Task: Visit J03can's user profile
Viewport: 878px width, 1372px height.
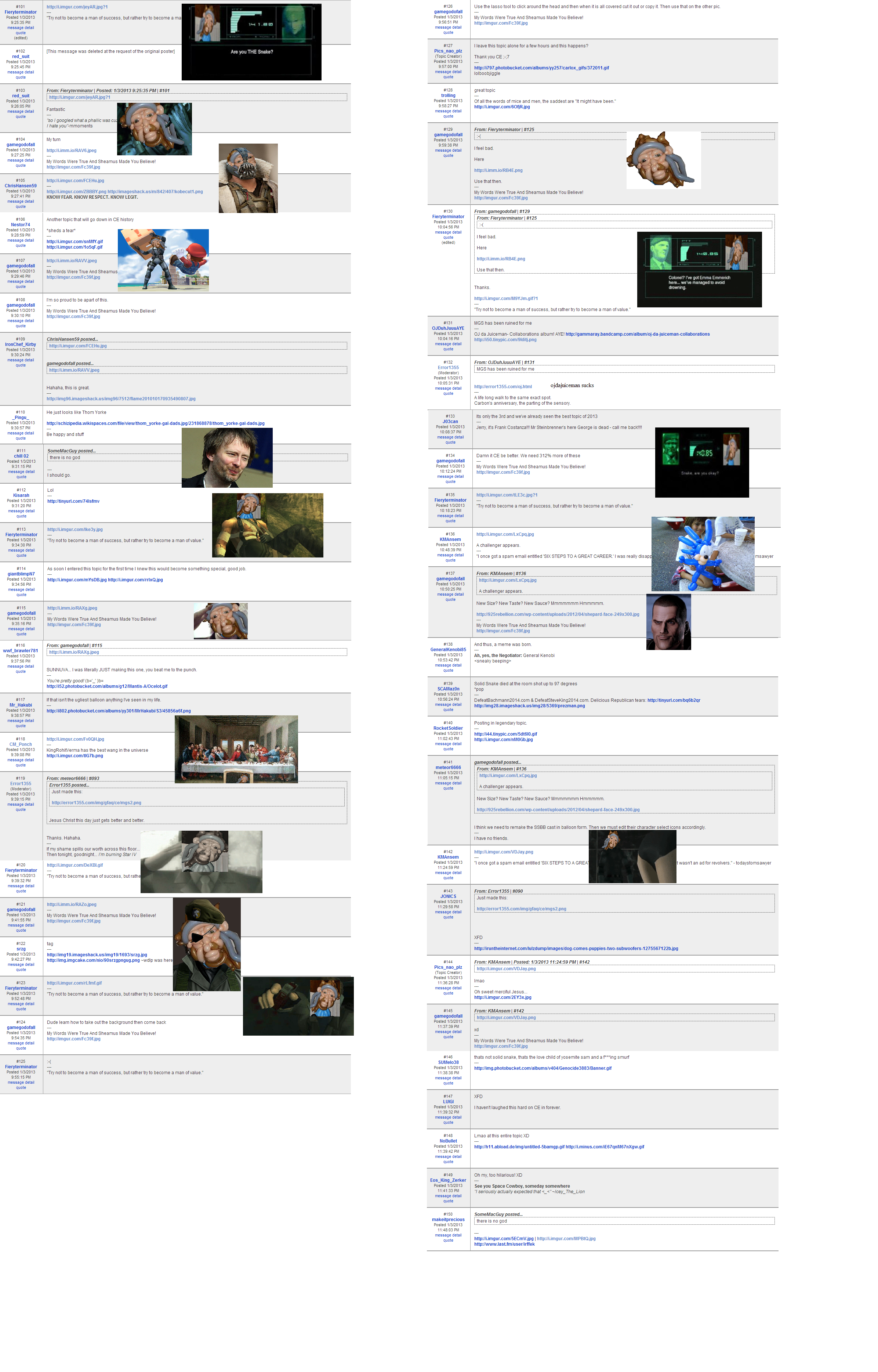Action: pyautogui.click(x=450, y=422)
